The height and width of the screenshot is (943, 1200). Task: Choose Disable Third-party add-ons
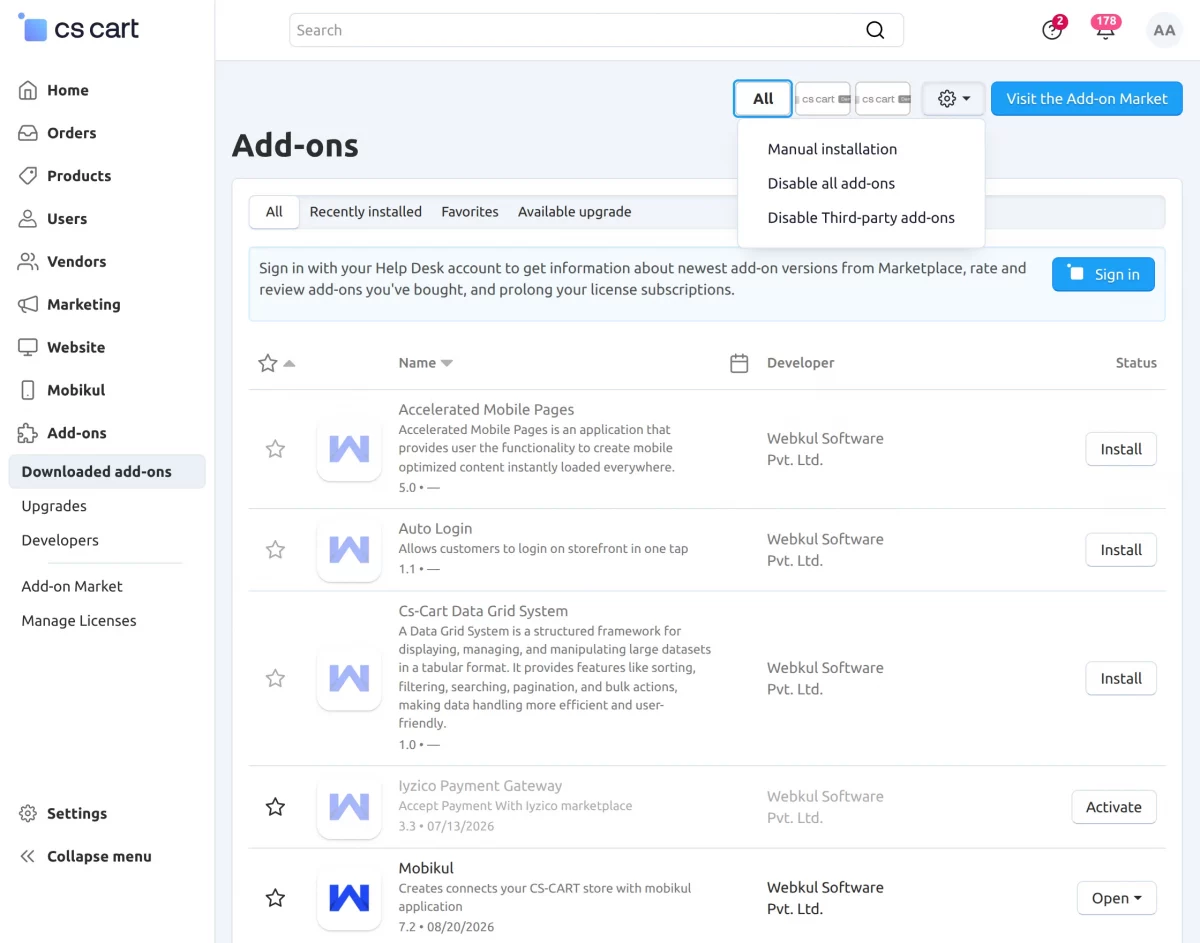(861, 217)
